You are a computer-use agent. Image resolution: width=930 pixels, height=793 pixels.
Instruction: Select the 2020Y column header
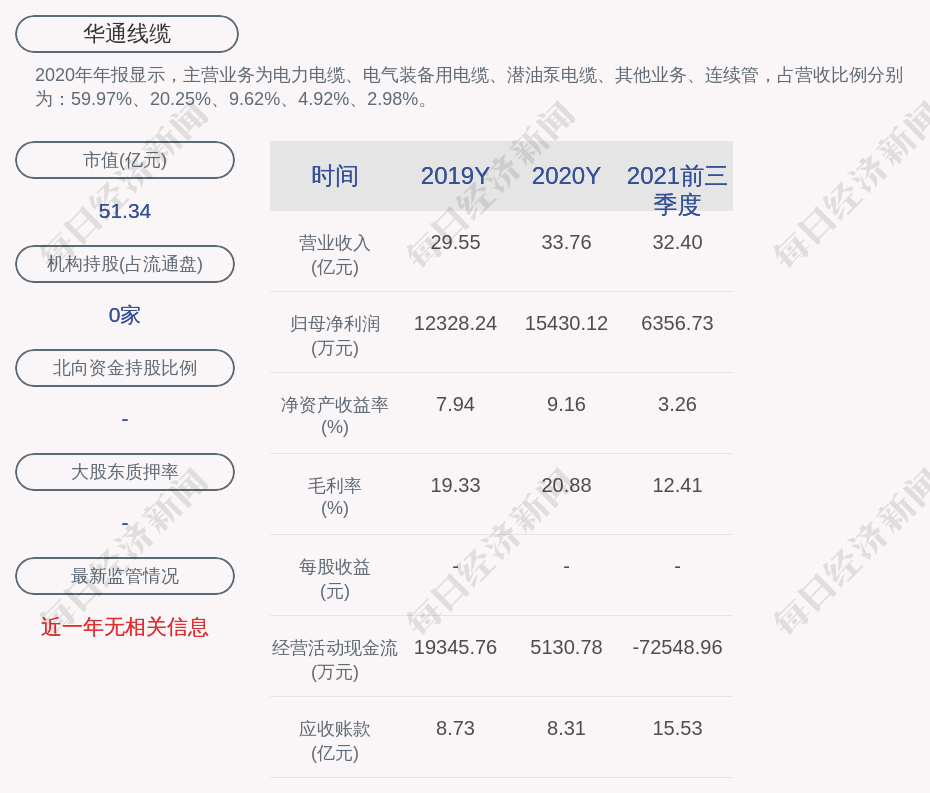(x=566, y=176)
